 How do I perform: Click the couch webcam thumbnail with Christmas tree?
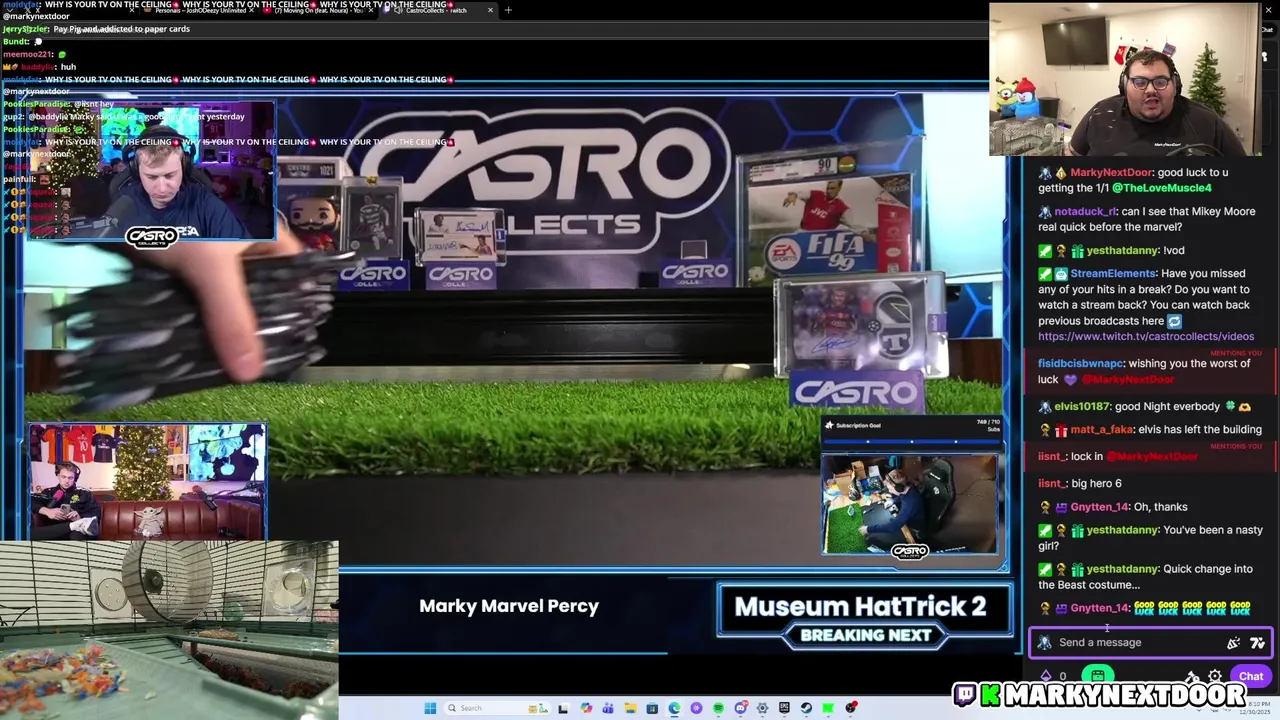(147, 482)
